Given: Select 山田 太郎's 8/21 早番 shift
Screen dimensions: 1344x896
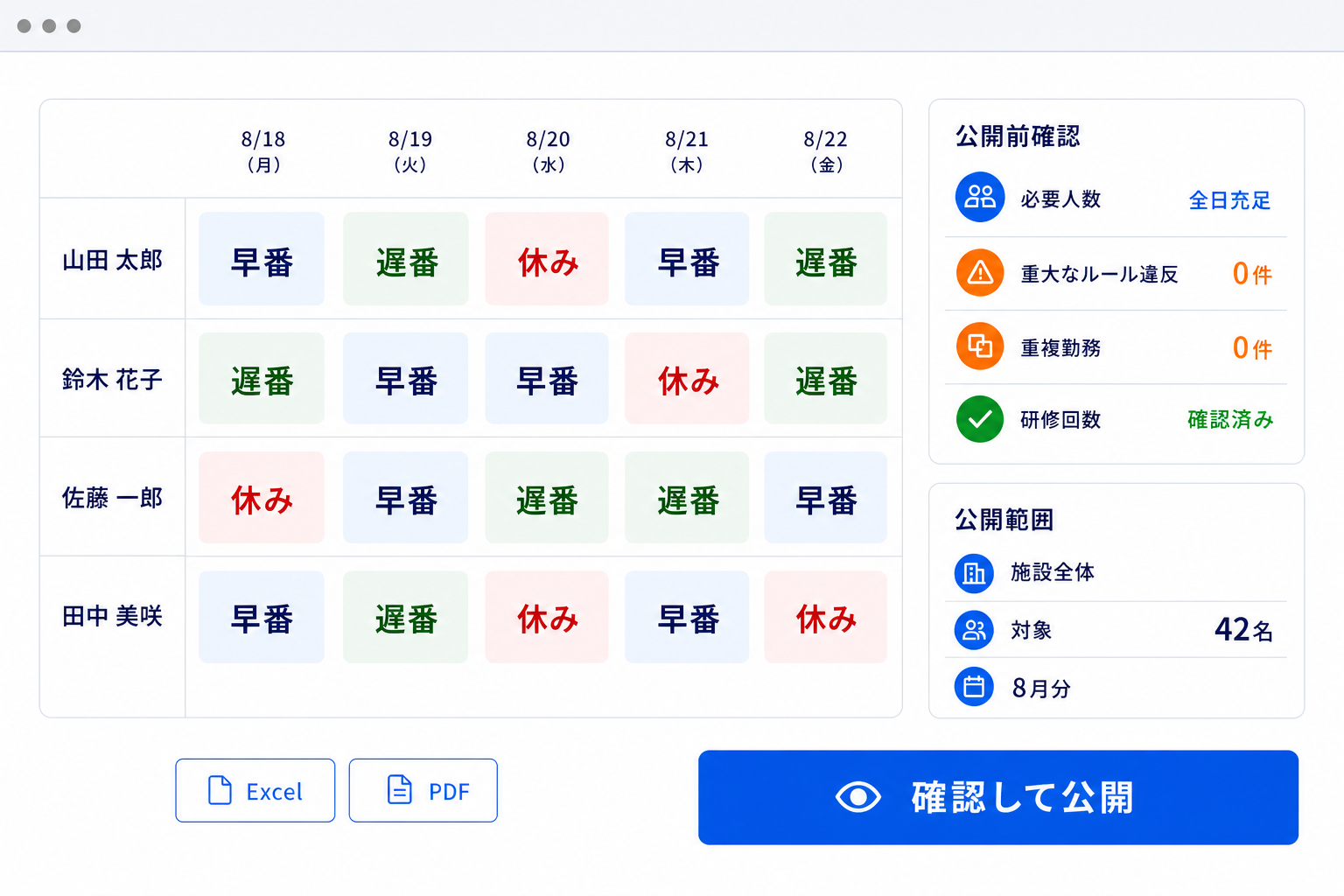Looking at the screenshot, I should [687, 259].
